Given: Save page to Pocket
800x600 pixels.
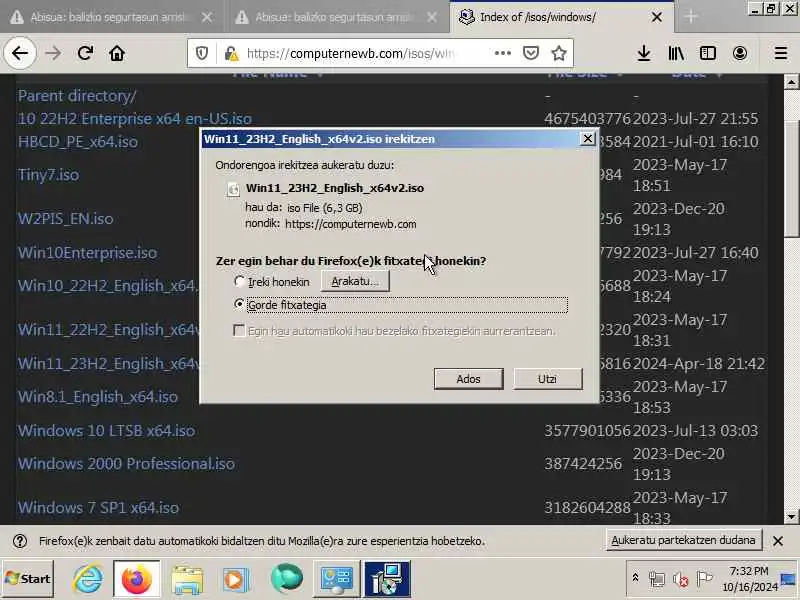Looking at the screenshot, I should tap(531, 53).
